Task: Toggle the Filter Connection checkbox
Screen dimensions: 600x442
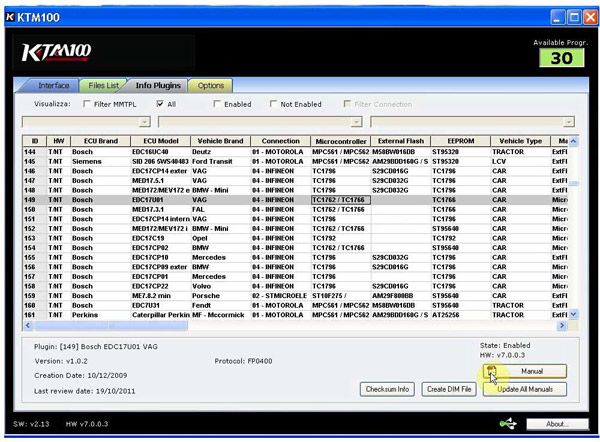Action: [x=347, y=104]
